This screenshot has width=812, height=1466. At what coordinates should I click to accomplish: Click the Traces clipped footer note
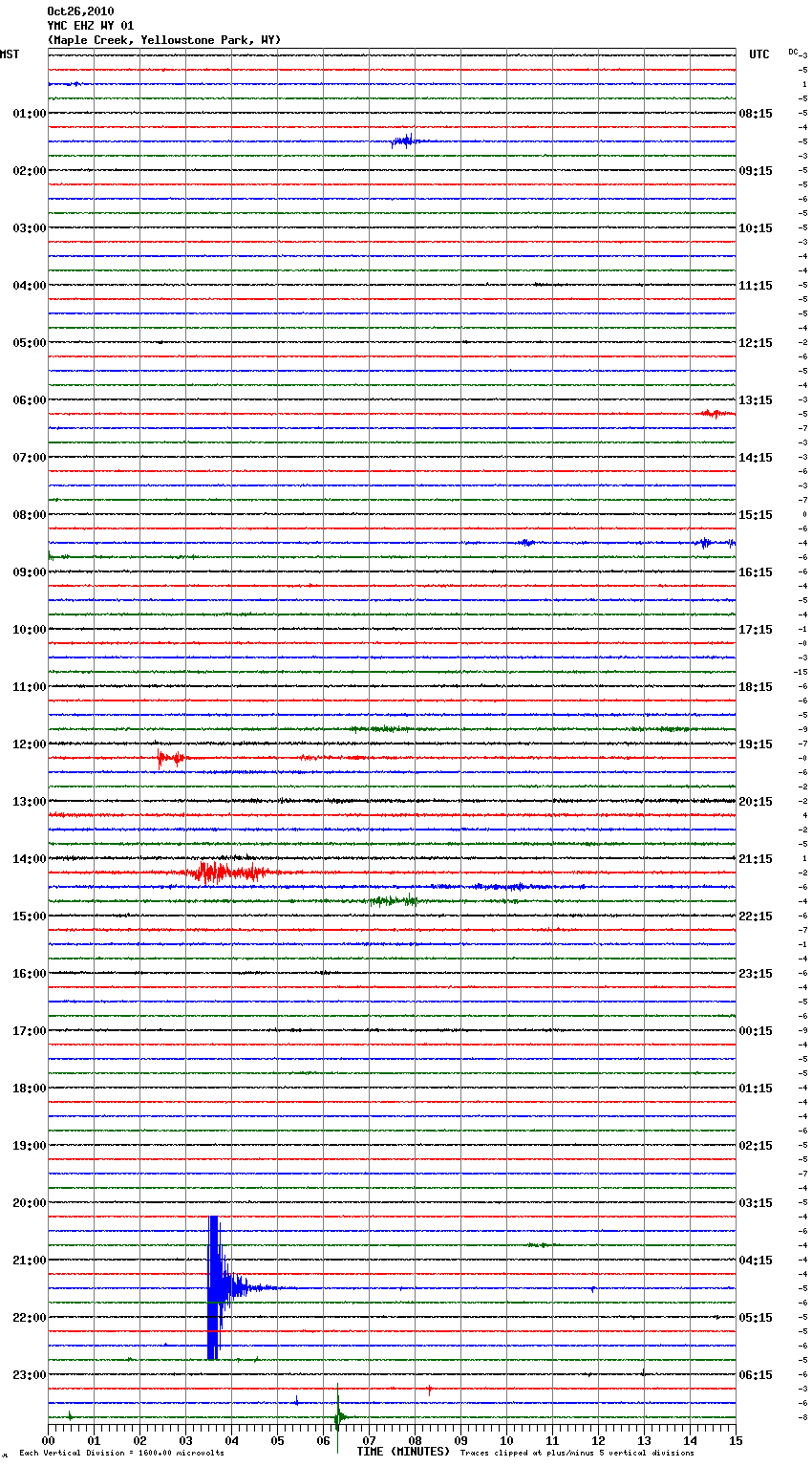coord(577,1453)
